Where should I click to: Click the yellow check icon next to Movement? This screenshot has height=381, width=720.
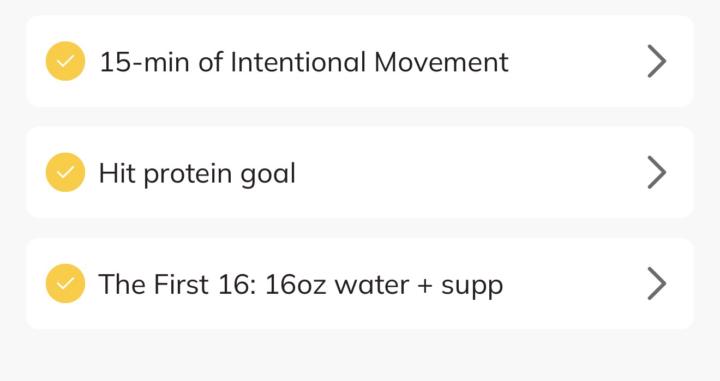click(x=65, y=61)
